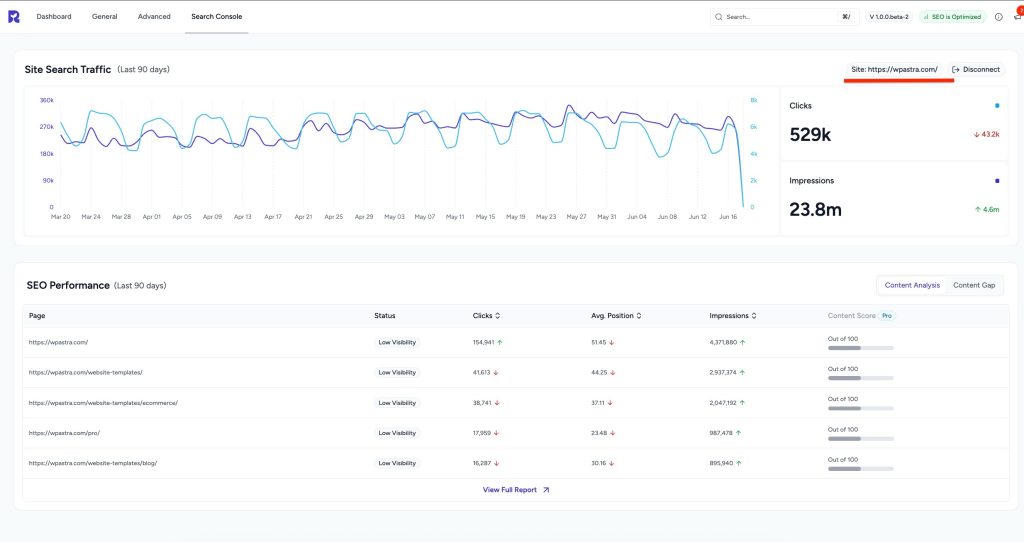Viewport: 1024px width, 542px height.
Task: Click the green arrow next to 895,940
Action: coord(739,463)
